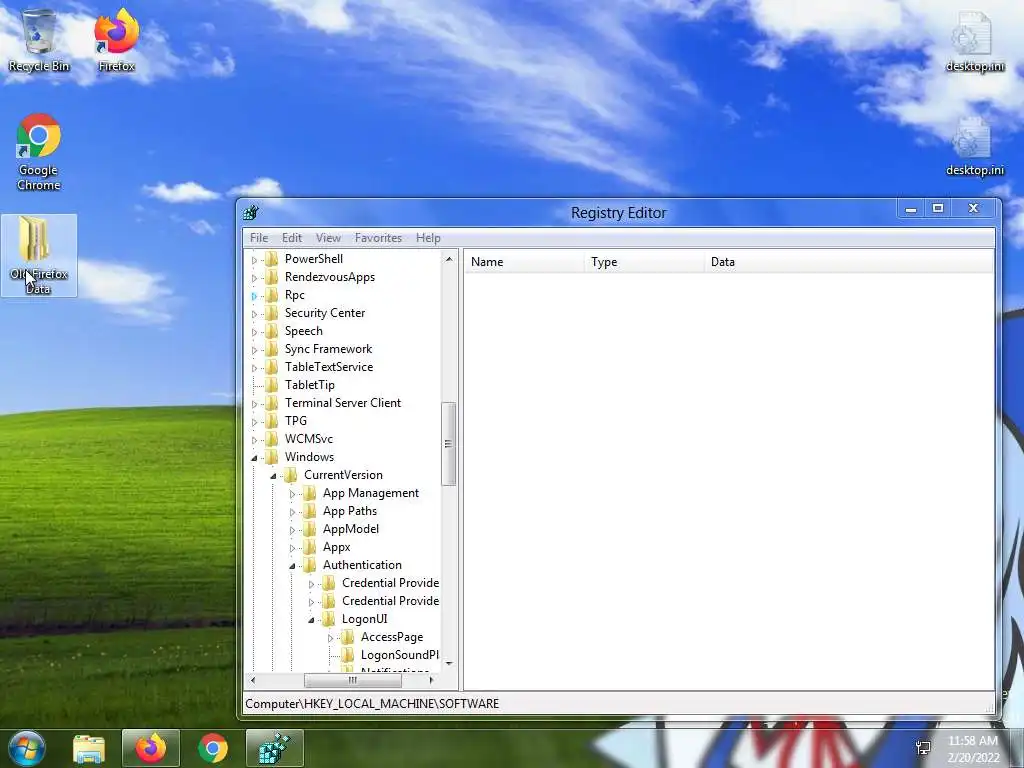Click the Rpc key folder icon
Screen dimensions: 1024x768
(271, 295)
